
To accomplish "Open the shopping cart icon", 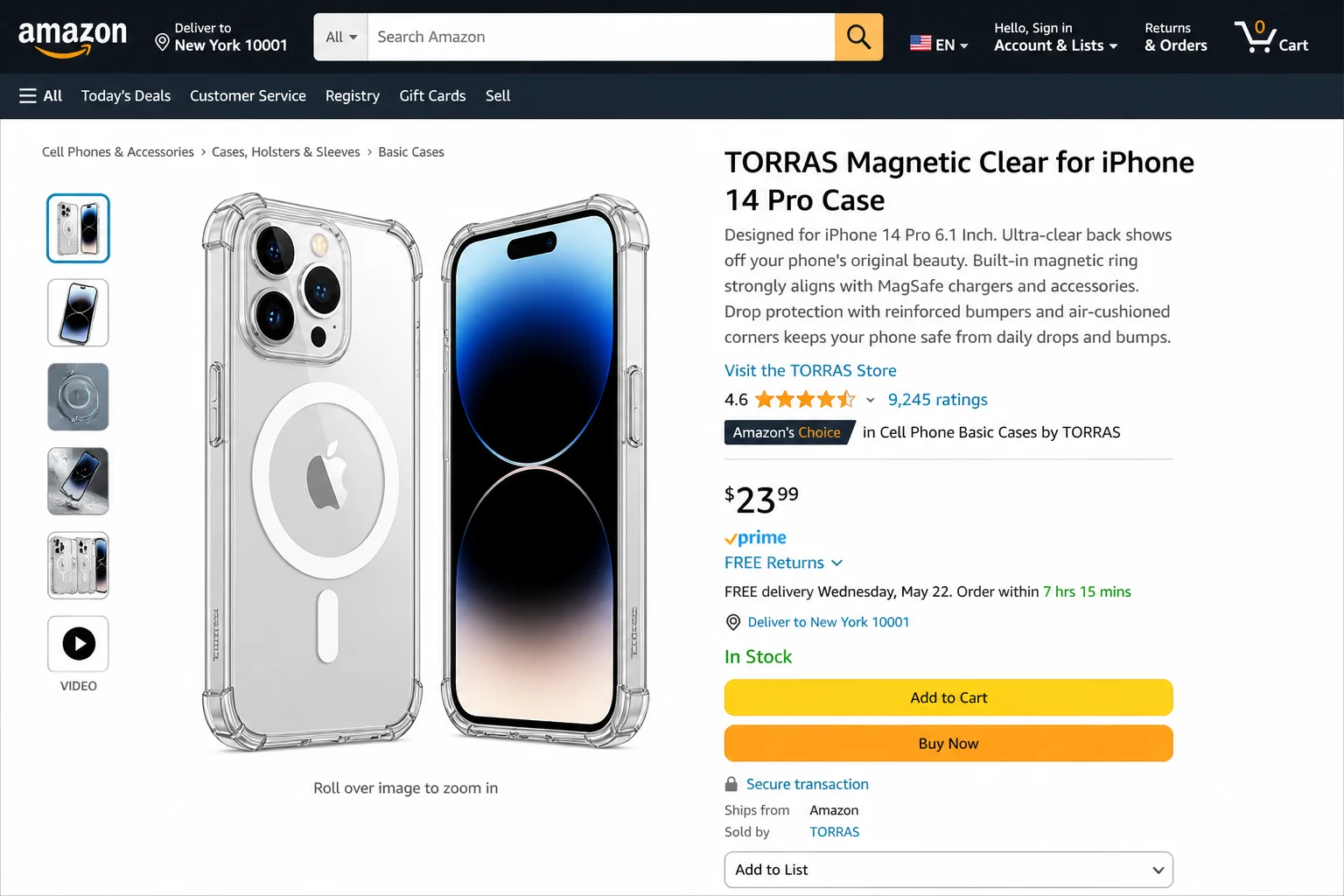I will (1270, 37).
